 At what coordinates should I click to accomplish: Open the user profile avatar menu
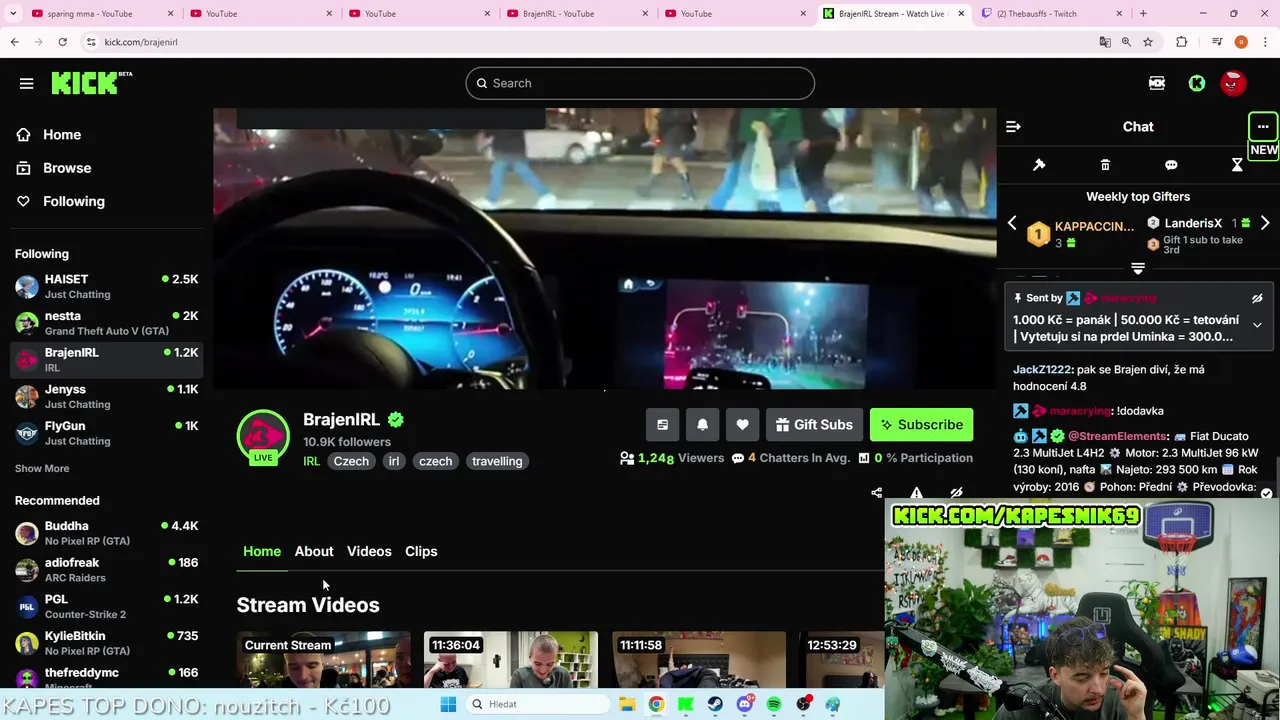pyautogui.click(x=1233, y=83)
